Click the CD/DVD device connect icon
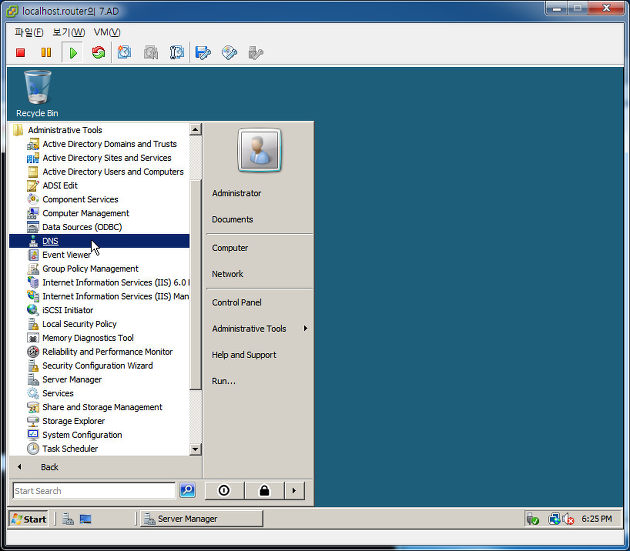 tap(229, 53)
